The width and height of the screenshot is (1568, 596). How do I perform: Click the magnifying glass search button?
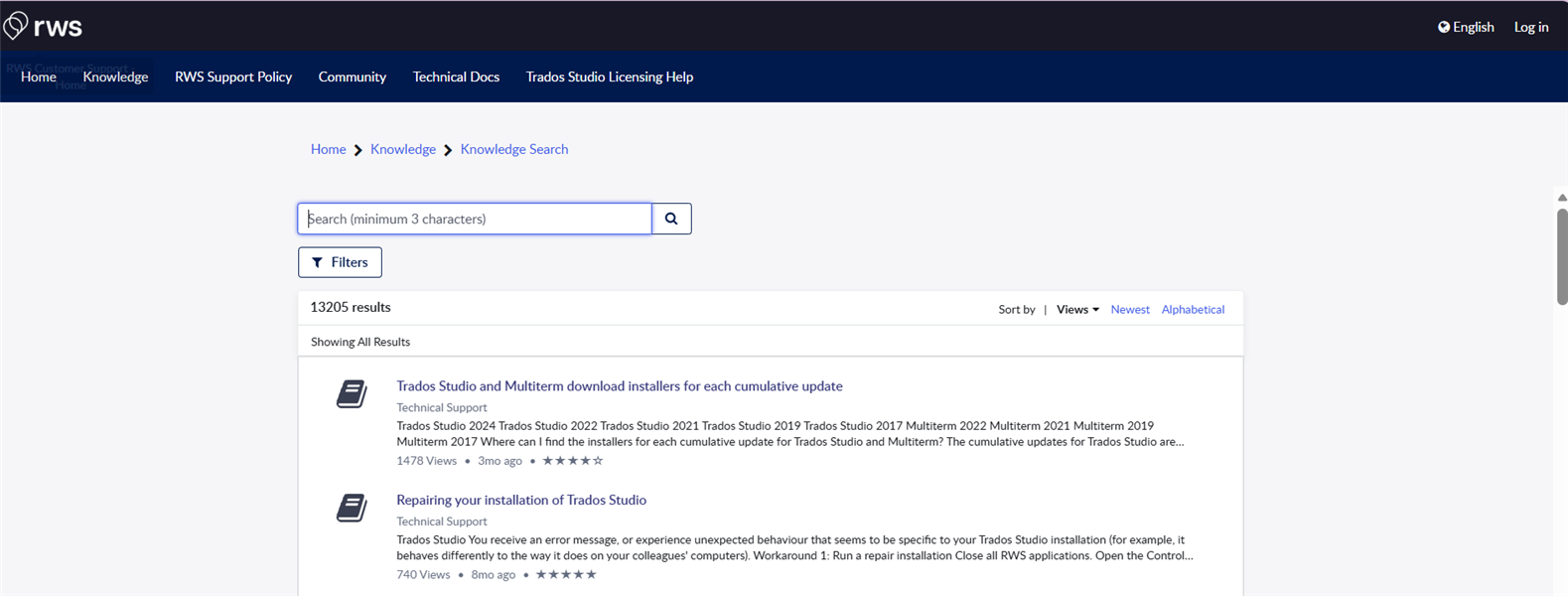coord(671,219)
